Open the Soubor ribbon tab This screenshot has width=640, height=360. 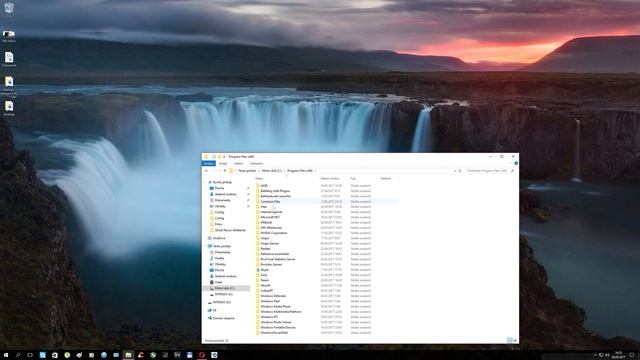(209, 164)
